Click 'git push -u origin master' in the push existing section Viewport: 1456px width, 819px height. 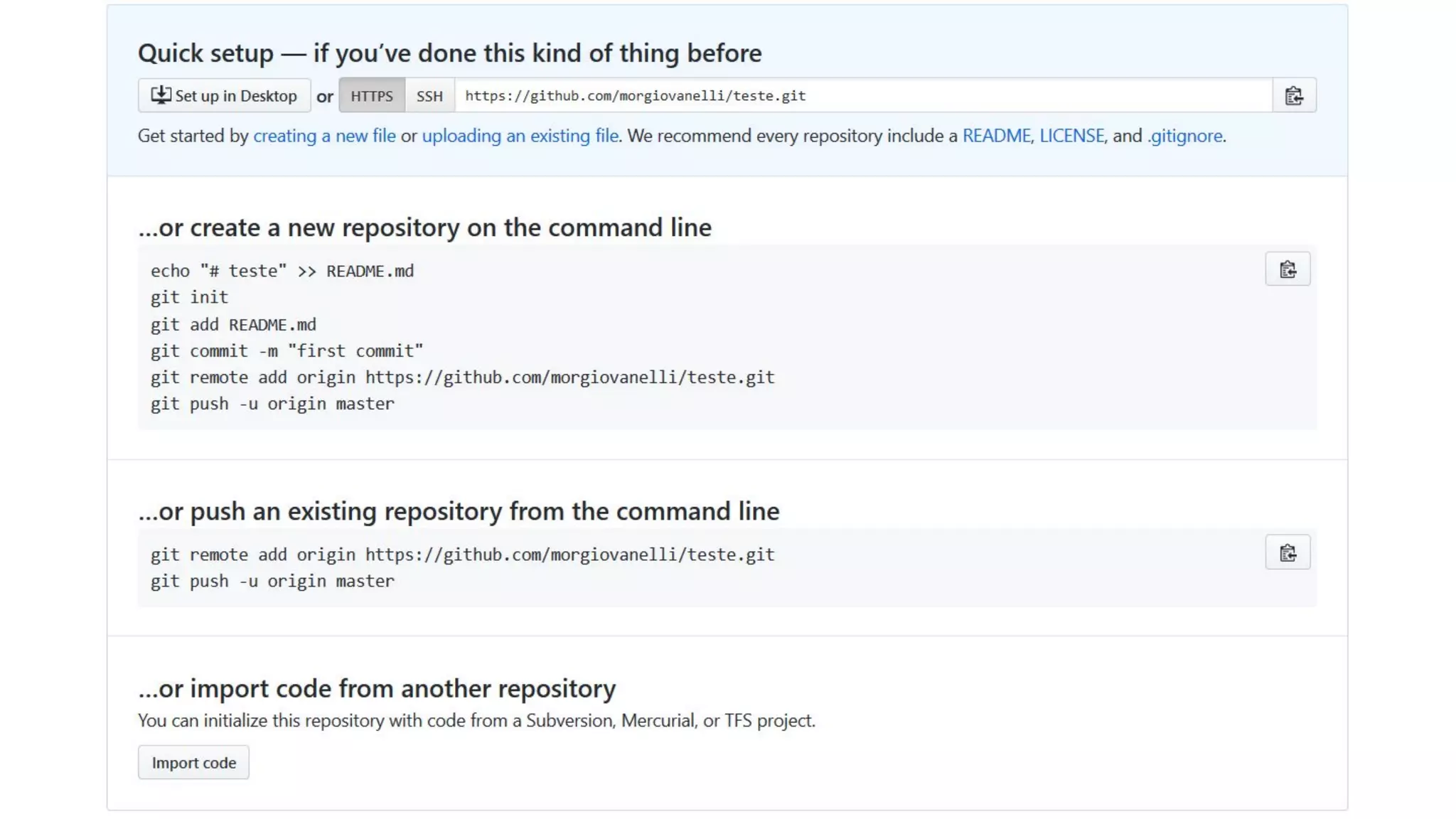(272, 582)
